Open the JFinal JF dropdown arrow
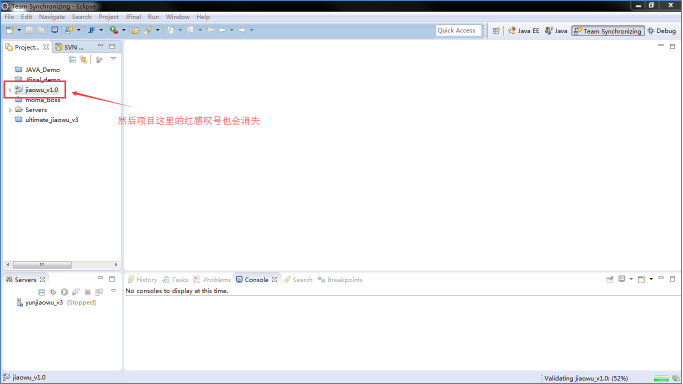This screenshot has height=384, width=683. tap(101, 30)
